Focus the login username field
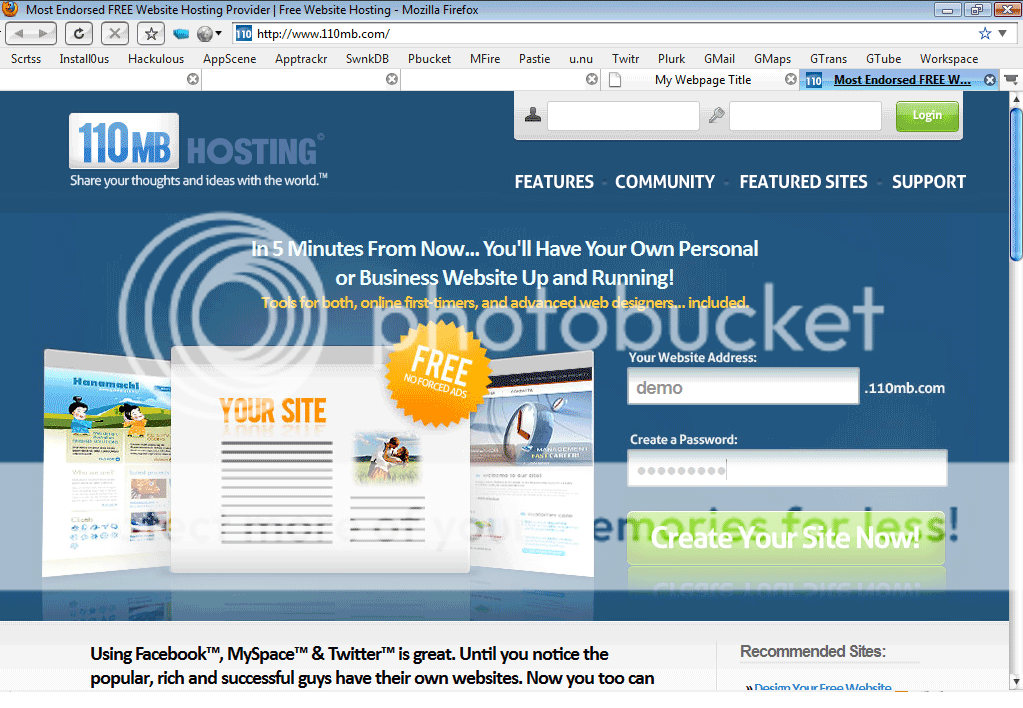The image size is (1023, 708). pos(623,116)
